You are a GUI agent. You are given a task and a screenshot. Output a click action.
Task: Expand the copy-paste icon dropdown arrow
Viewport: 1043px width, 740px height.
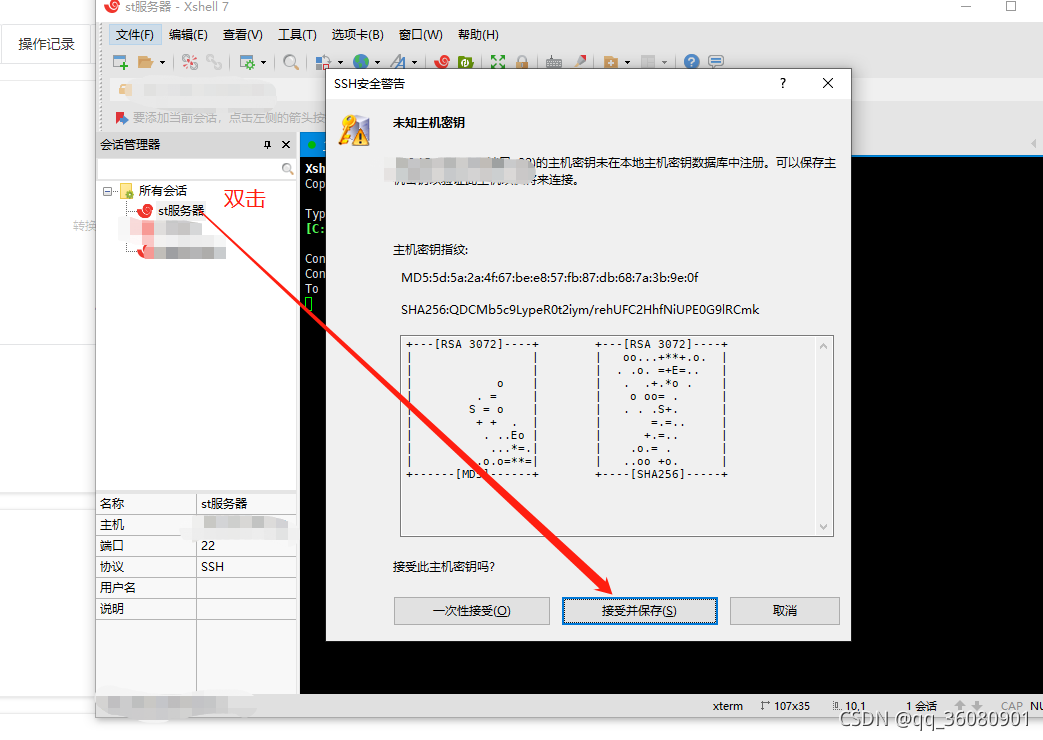[x=340, y=63]
